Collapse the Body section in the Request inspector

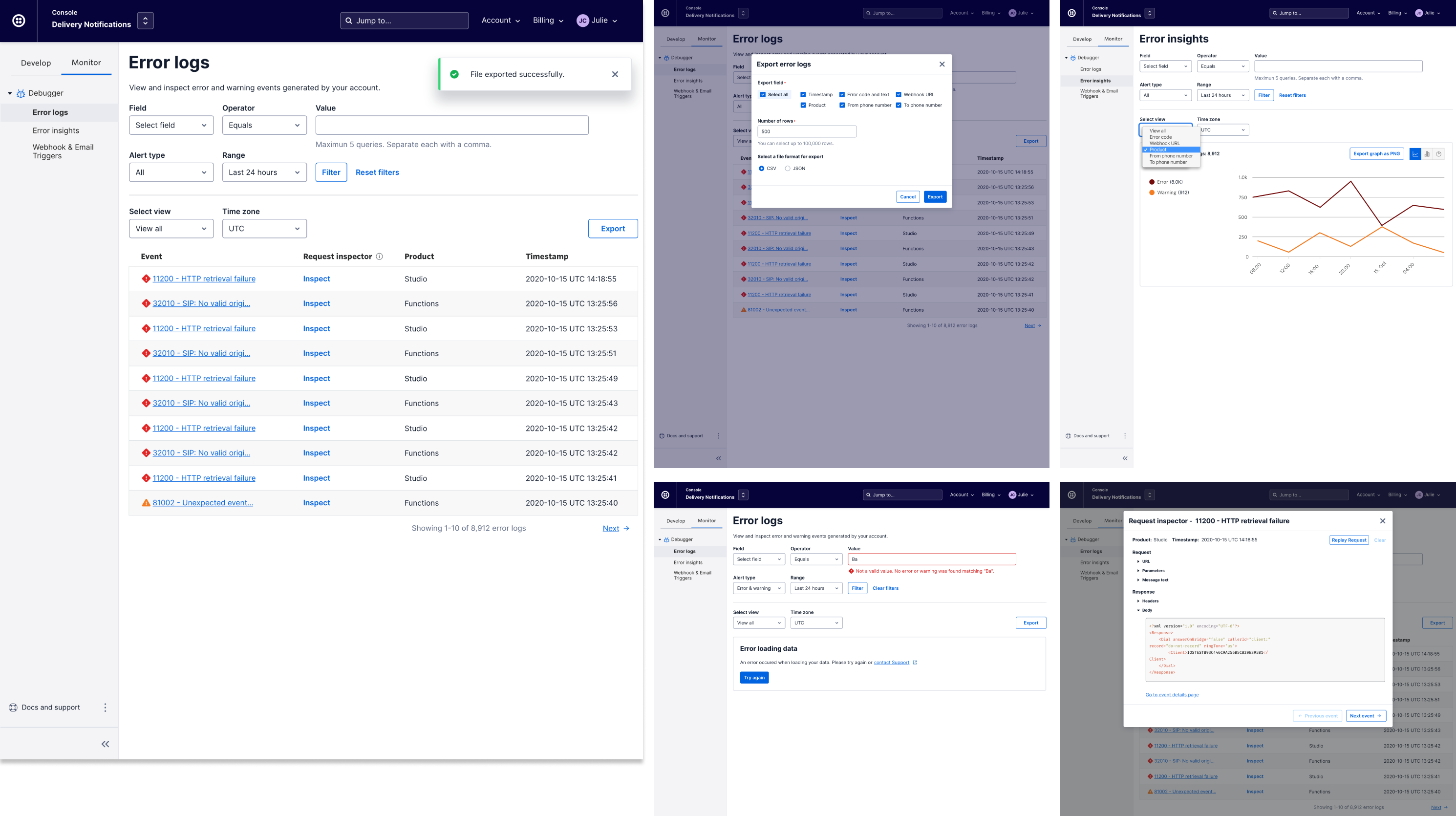pos(1138,610)
